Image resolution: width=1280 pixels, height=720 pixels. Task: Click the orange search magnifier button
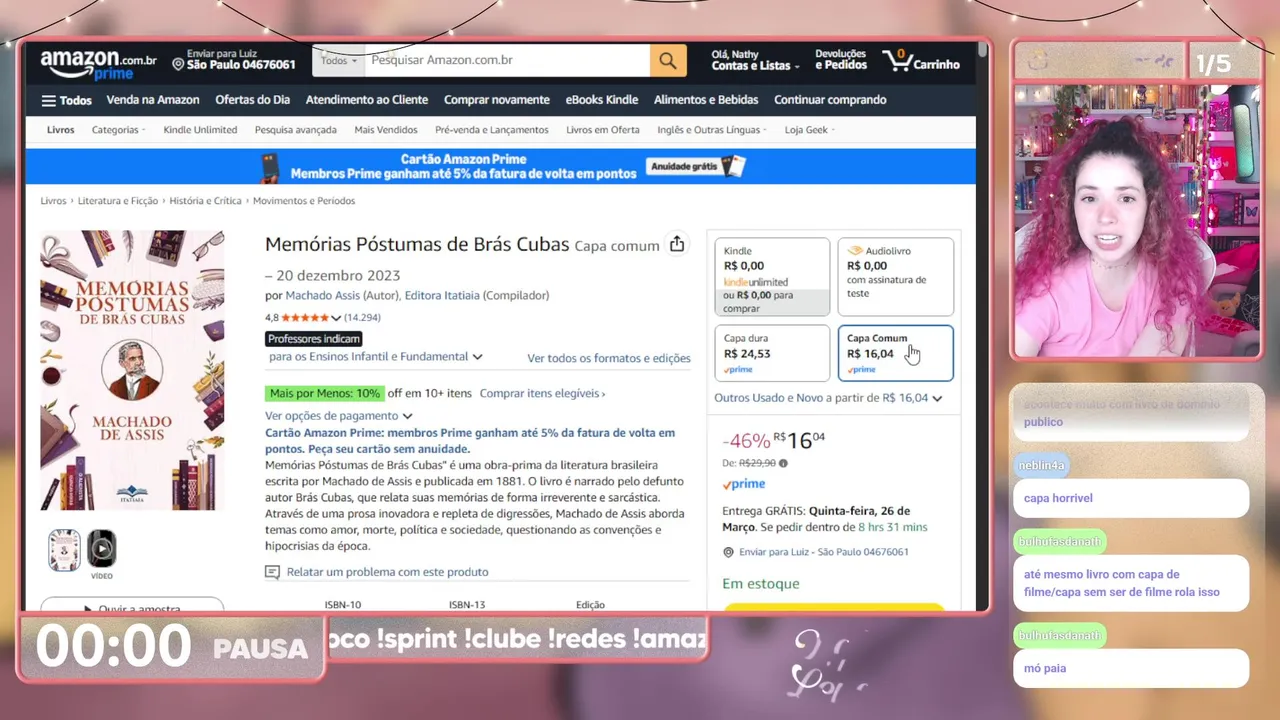(668, 61)
